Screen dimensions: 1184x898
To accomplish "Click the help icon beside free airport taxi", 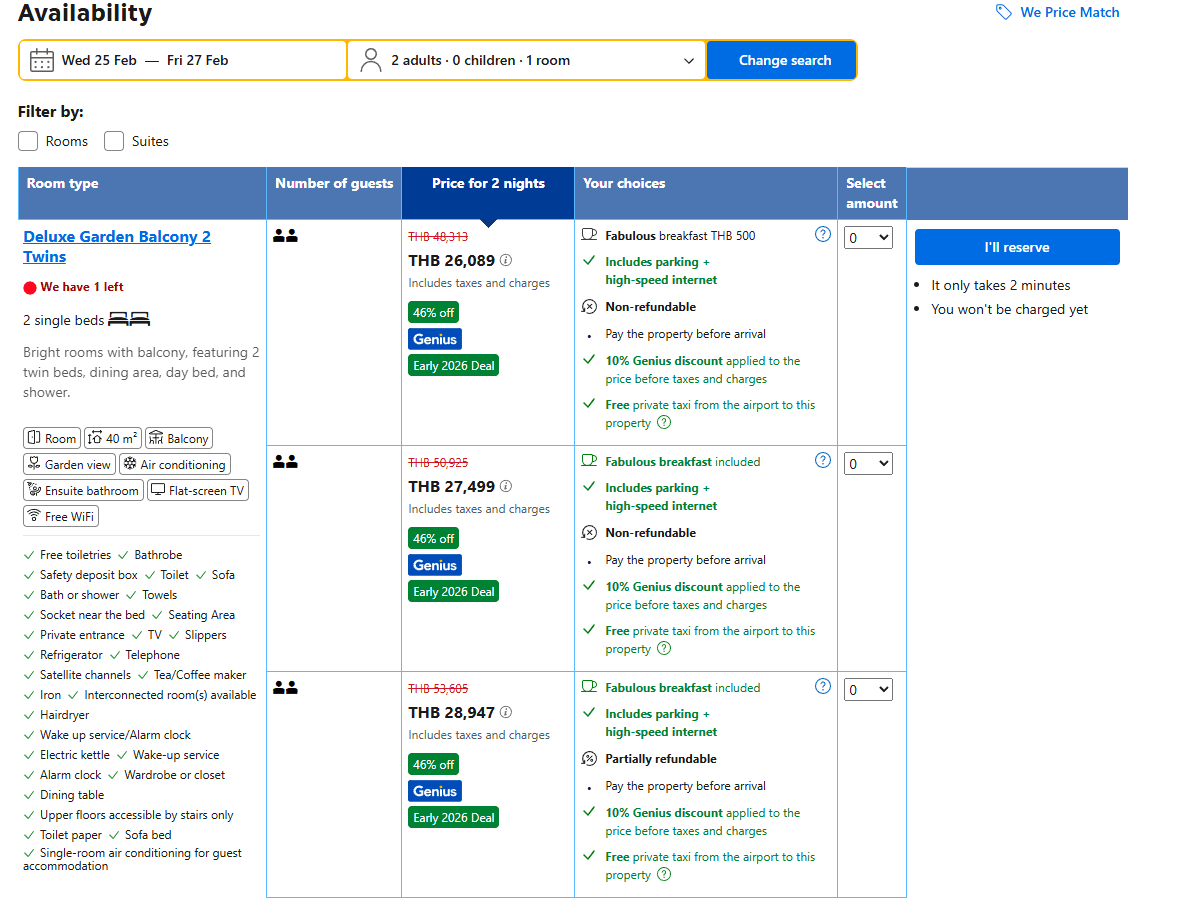I will [x=664, y=422].
